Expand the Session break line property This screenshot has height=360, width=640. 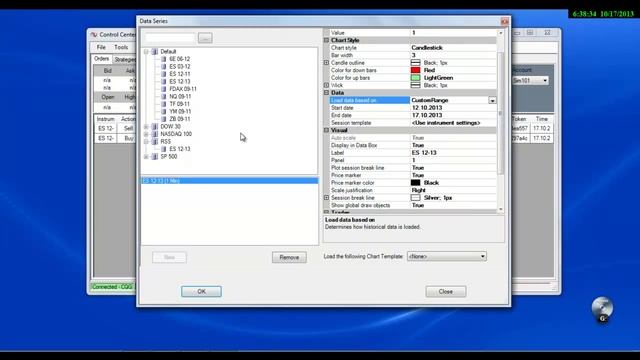click(x=327, y=198)
